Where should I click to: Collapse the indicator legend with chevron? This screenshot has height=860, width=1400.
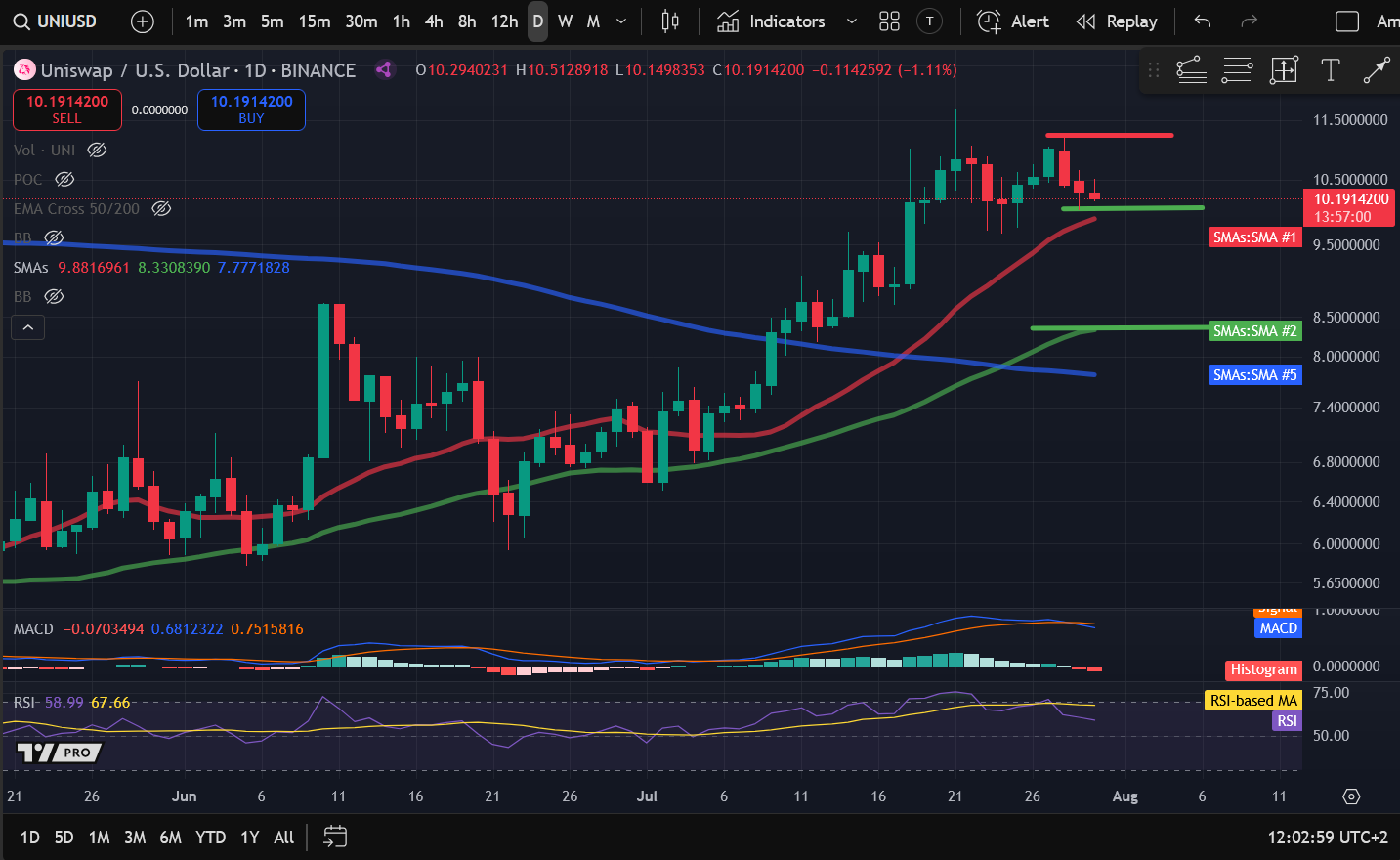(28, 327)
